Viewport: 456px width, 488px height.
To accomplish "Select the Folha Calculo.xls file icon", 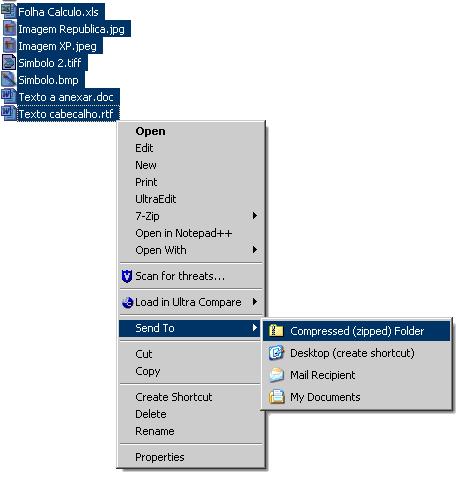I will click(x=8, y=11).
